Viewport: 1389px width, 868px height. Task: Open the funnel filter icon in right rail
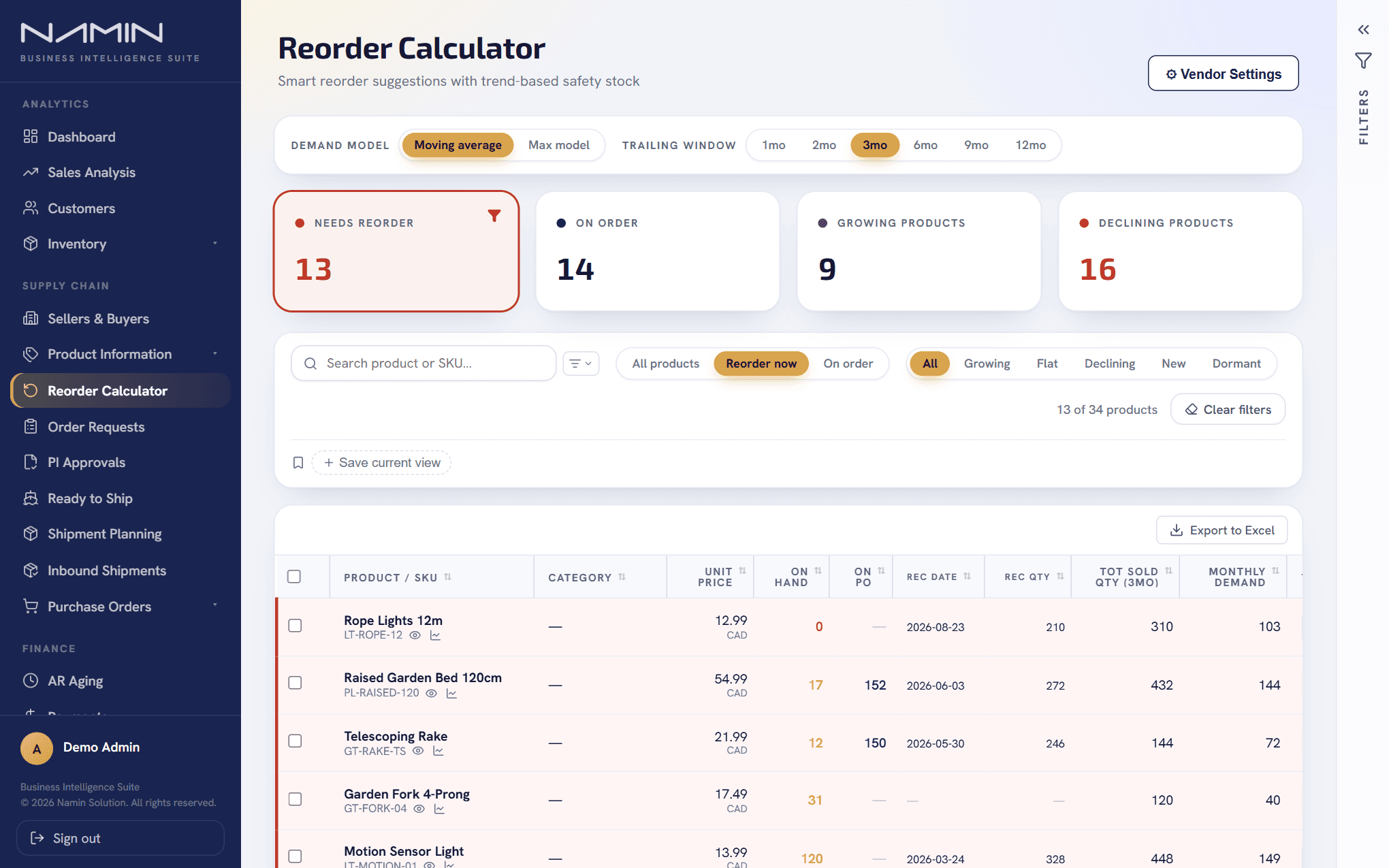[x=1363, y=61]
